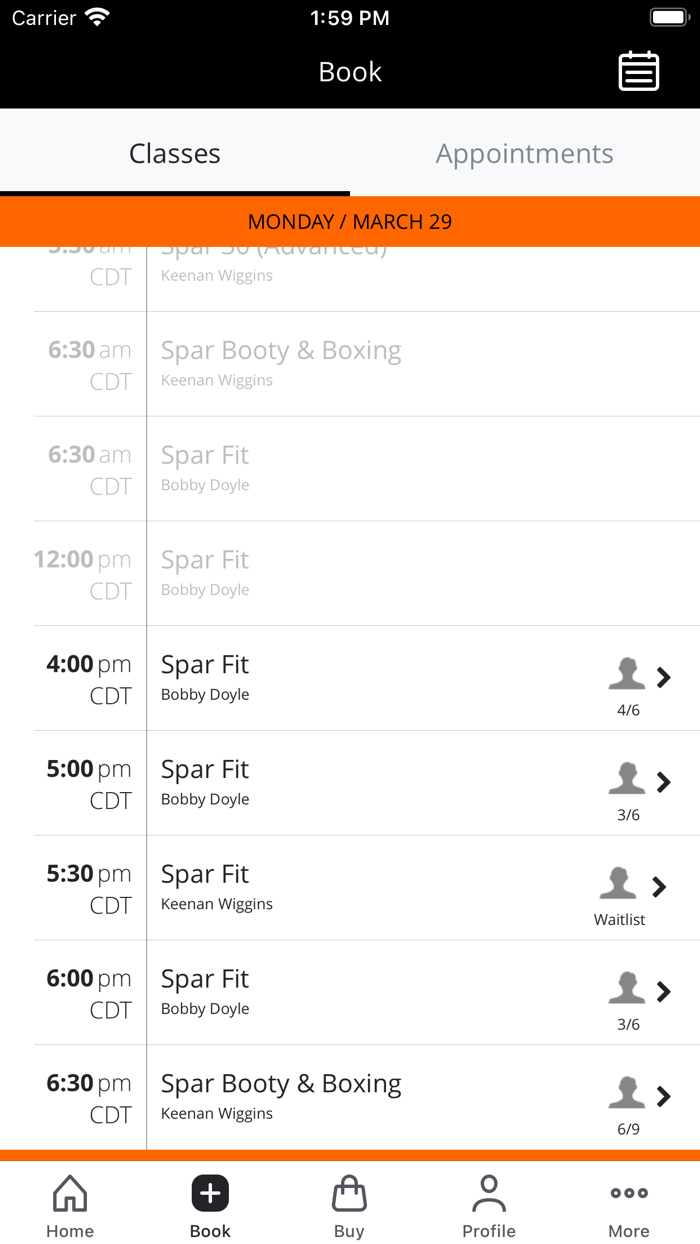Select the Classes tab

tap(175, 153)
